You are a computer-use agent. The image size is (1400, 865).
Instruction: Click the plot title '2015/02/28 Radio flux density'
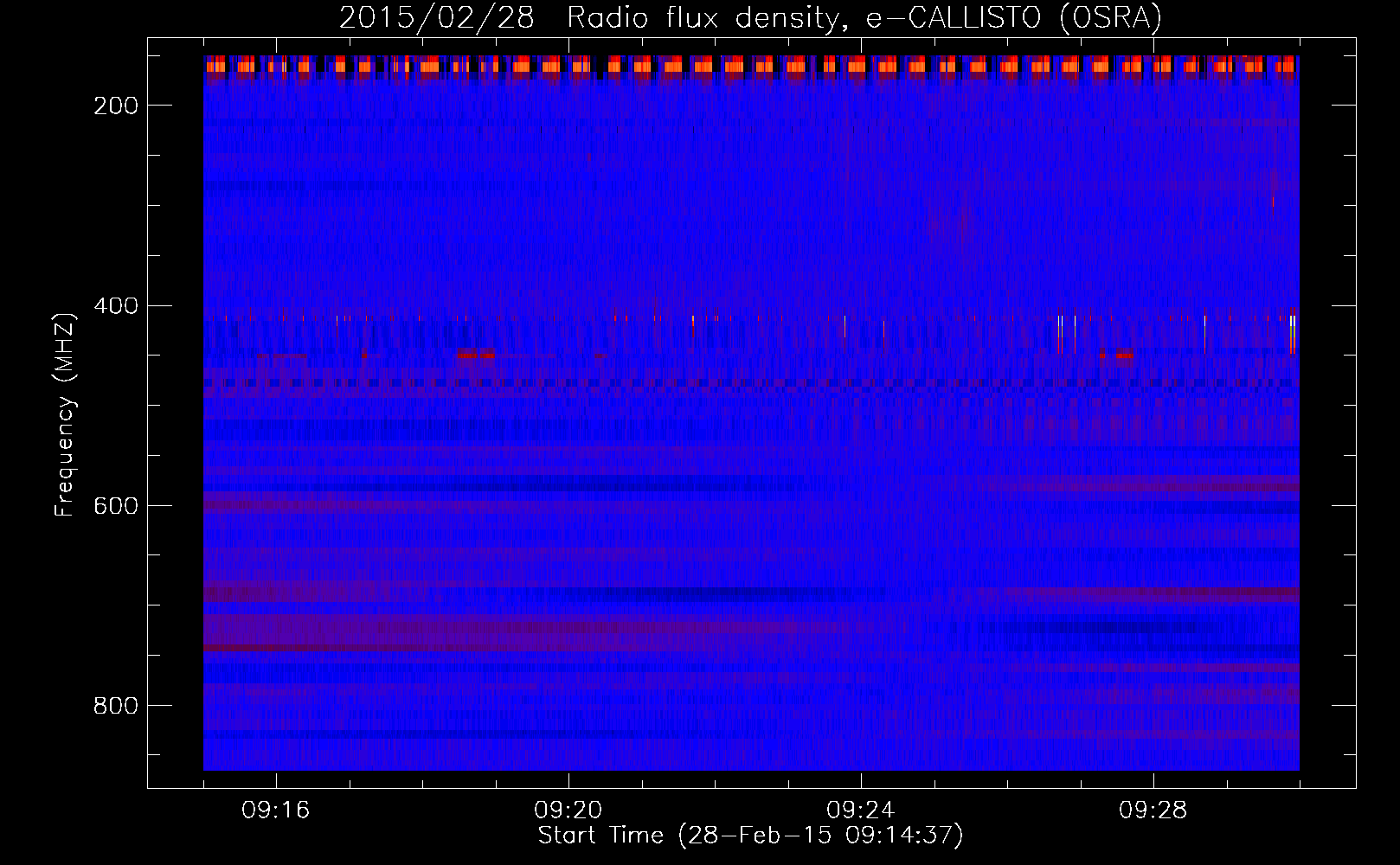750,17
